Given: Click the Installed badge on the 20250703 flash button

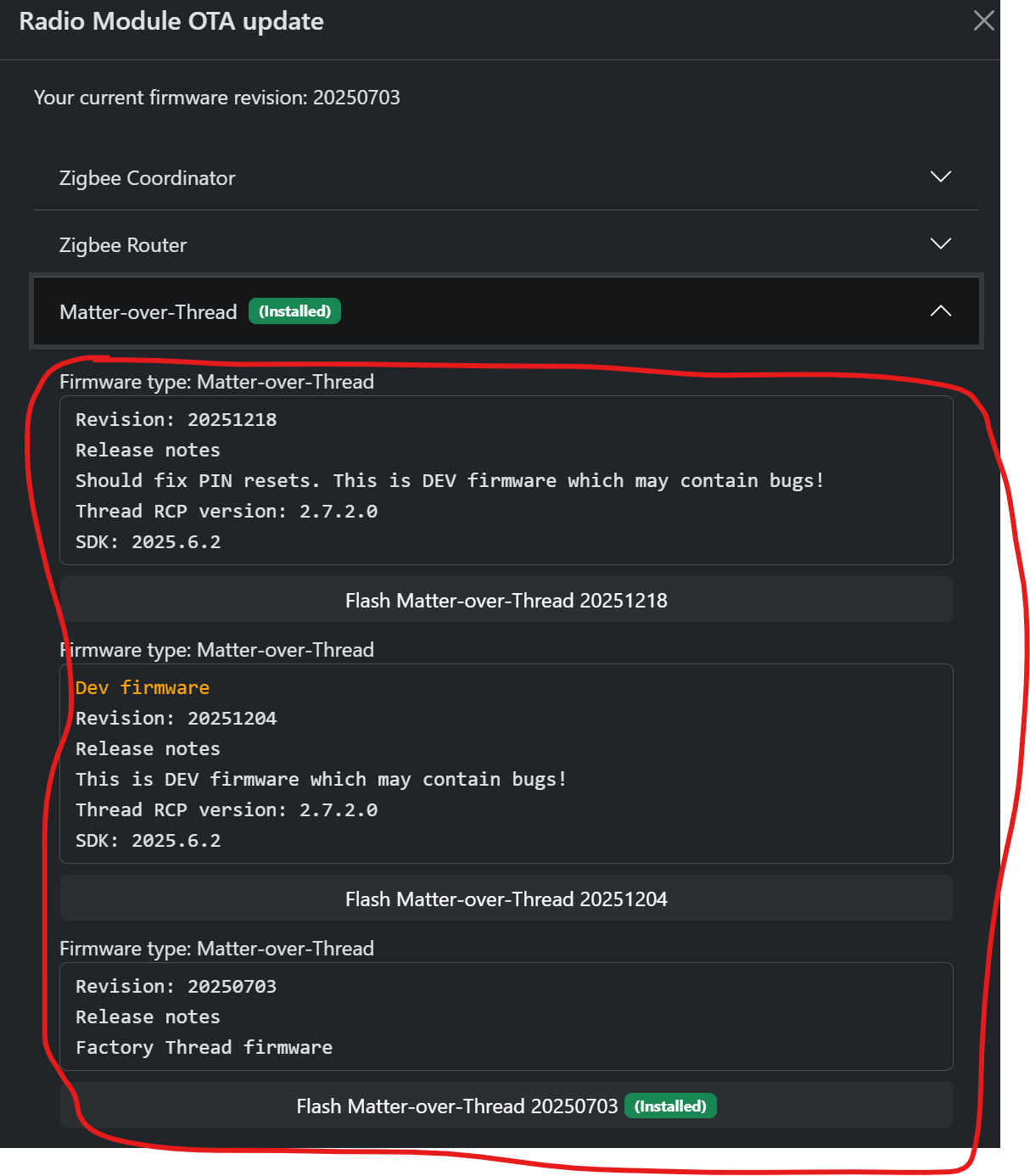Looking at the screenshot, I should [x=670, y=1106].
